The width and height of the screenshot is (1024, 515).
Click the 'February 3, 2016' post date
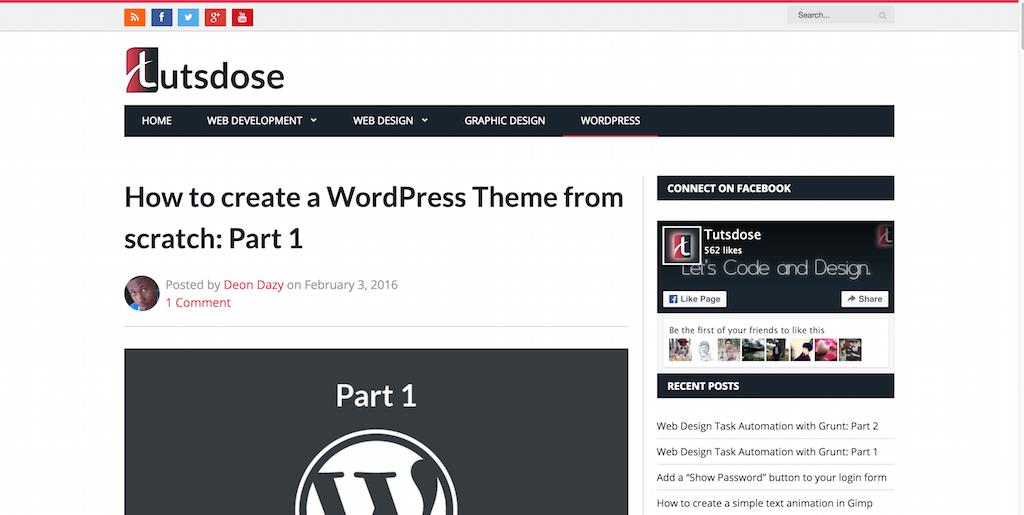click(351, 285)
